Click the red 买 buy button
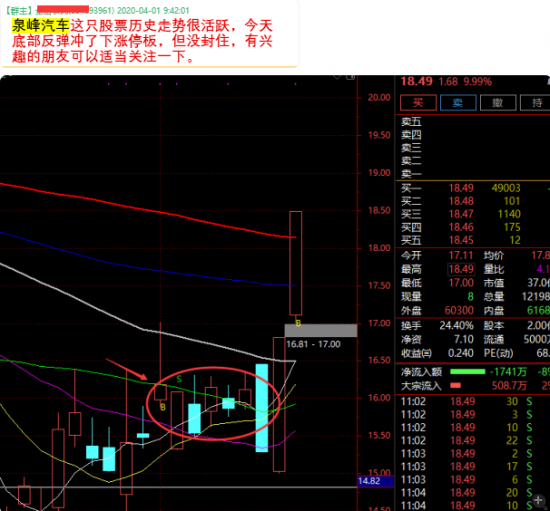The width and height of the screenshot is (550, 511). 418,103
